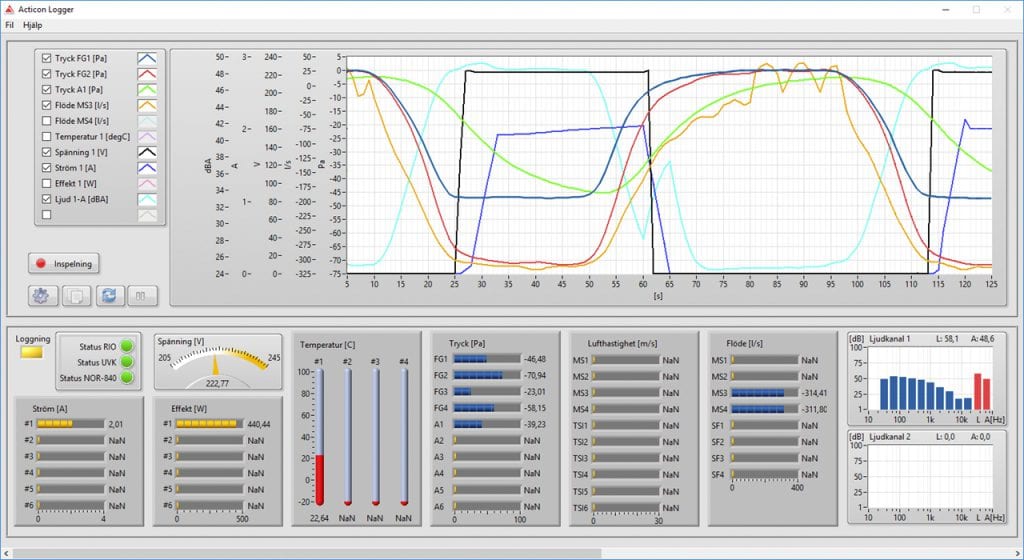Click the blue Tryck FG1 line swatch
The image size is (1024, 560).
pos(147,58)
